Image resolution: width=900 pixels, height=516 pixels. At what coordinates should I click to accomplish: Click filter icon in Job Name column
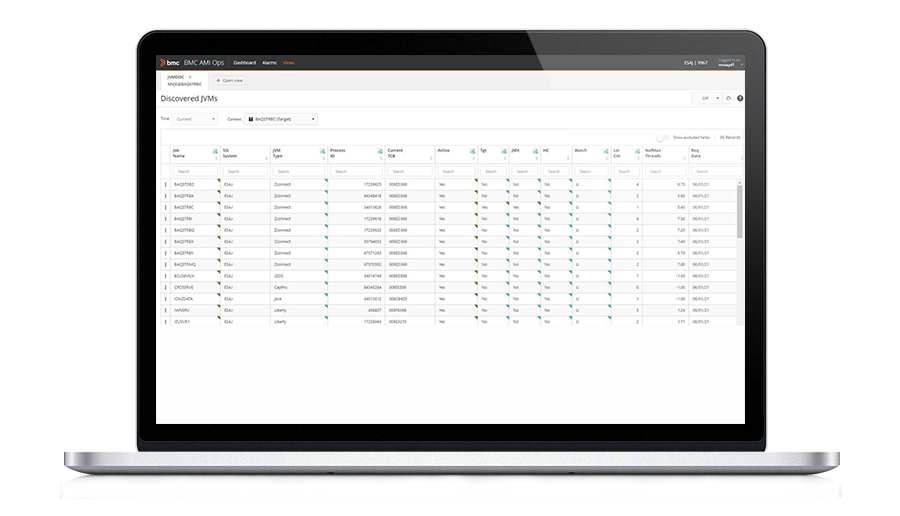pyautogui.click(x=215, y=152)
